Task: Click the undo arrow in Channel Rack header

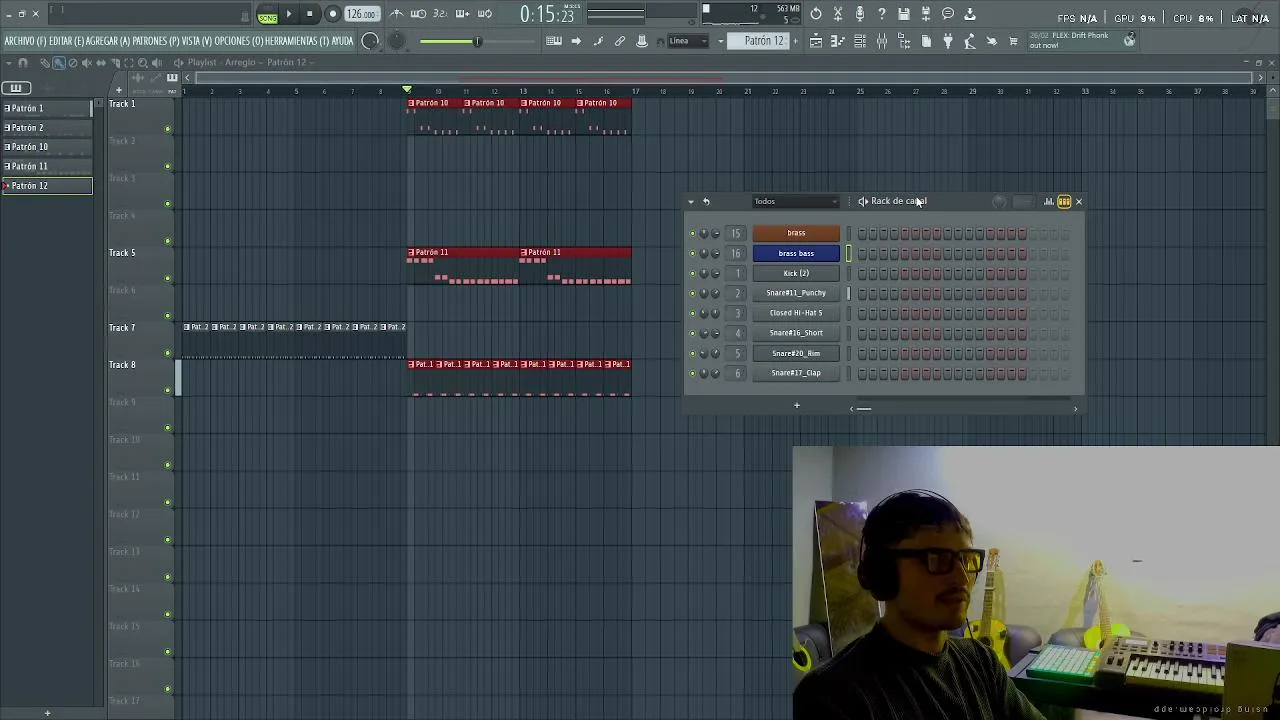Action: point(706,202)
